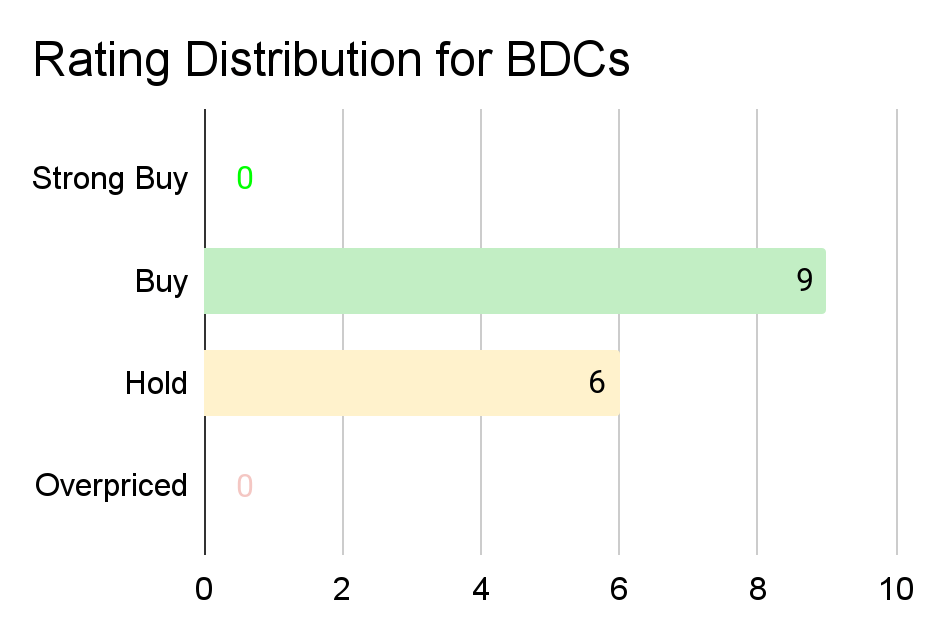
Task: Click the "Overpriced" category label
Action: point(111,485)
